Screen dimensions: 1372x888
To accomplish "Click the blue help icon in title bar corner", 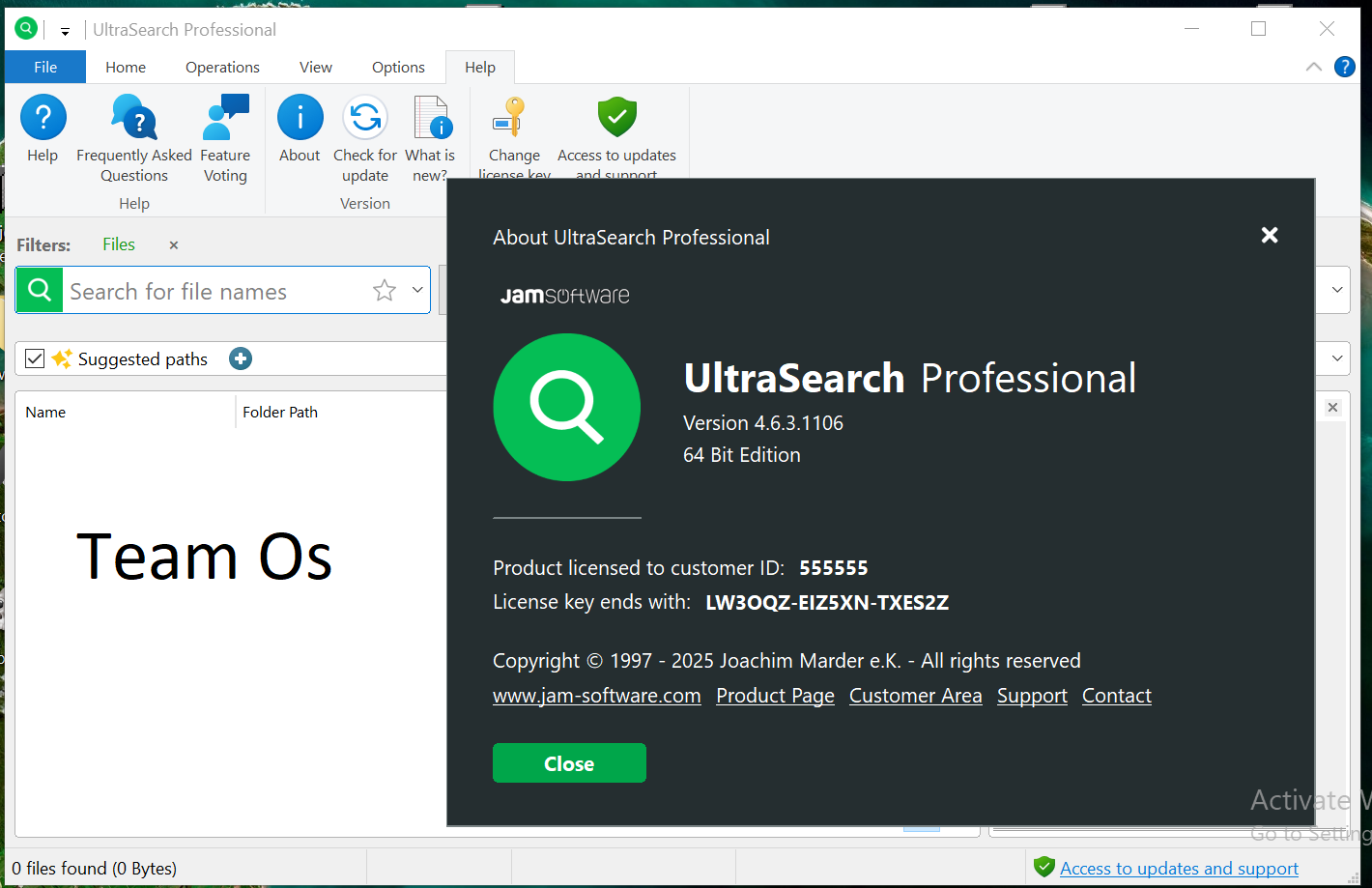I will click(1344, 67).
